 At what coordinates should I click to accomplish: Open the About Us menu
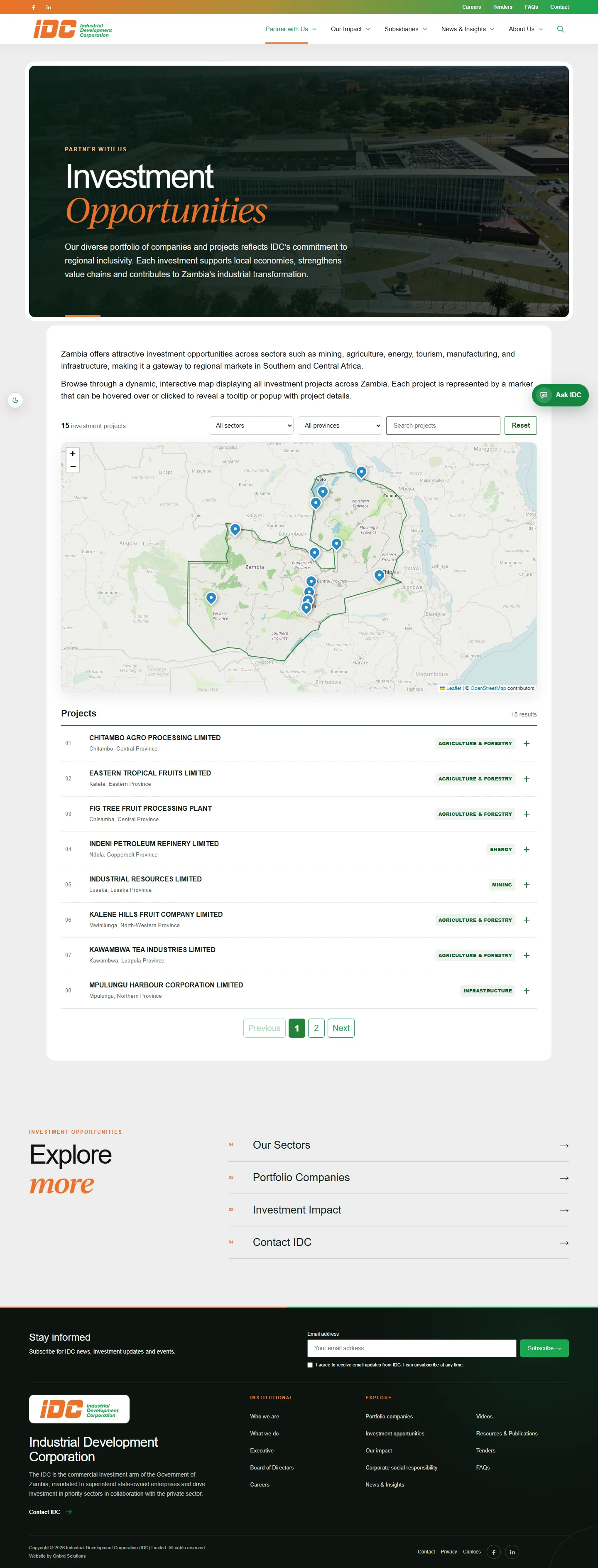pyautogui.click(x=526, y=29)
